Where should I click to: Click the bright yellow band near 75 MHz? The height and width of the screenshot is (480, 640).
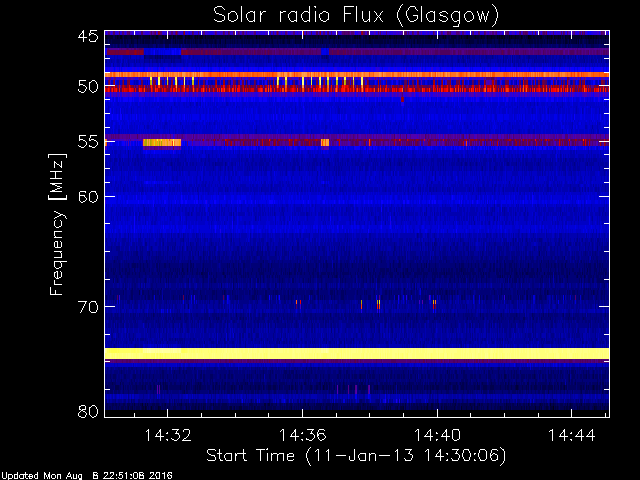pyautogui.click(x=357, y=353)
